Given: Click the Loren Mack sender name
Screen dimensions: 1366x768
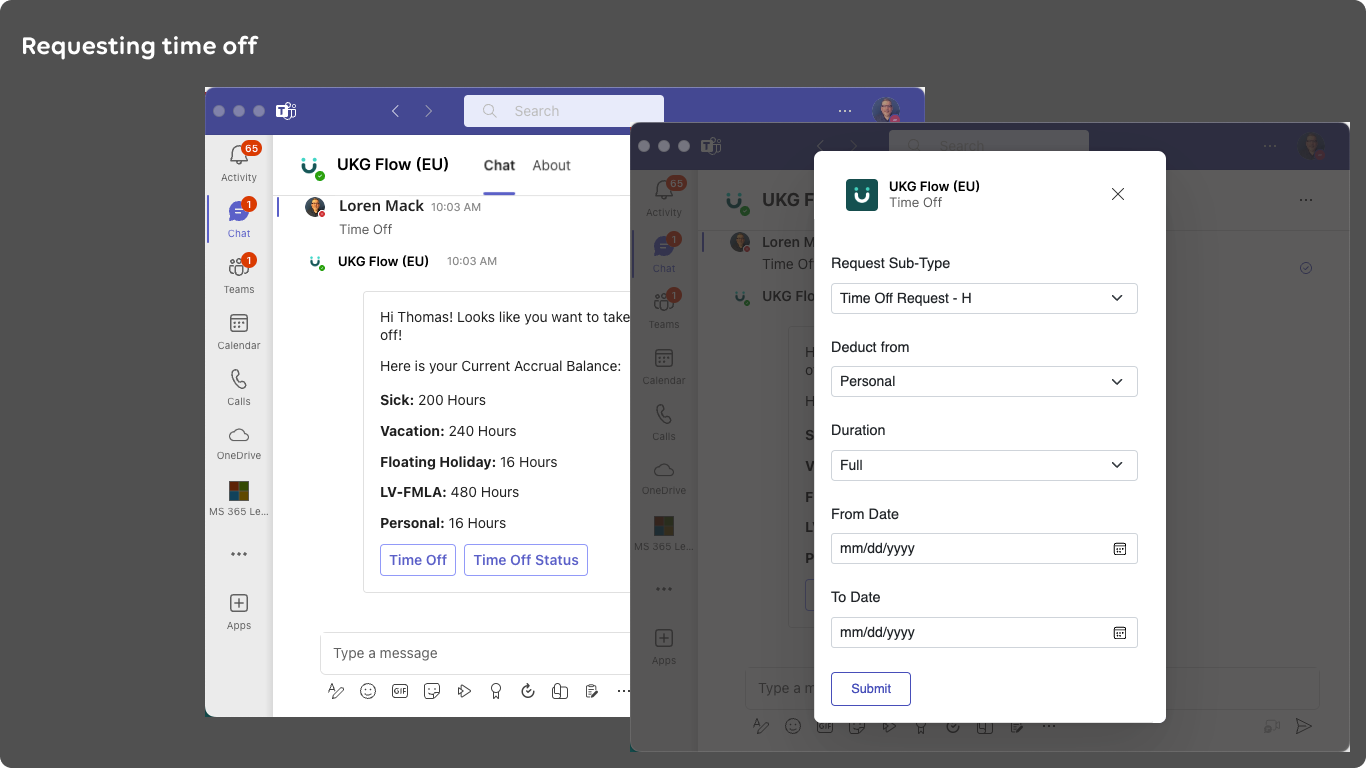Looking at the screenshot, I should click(x=381, y=206).
